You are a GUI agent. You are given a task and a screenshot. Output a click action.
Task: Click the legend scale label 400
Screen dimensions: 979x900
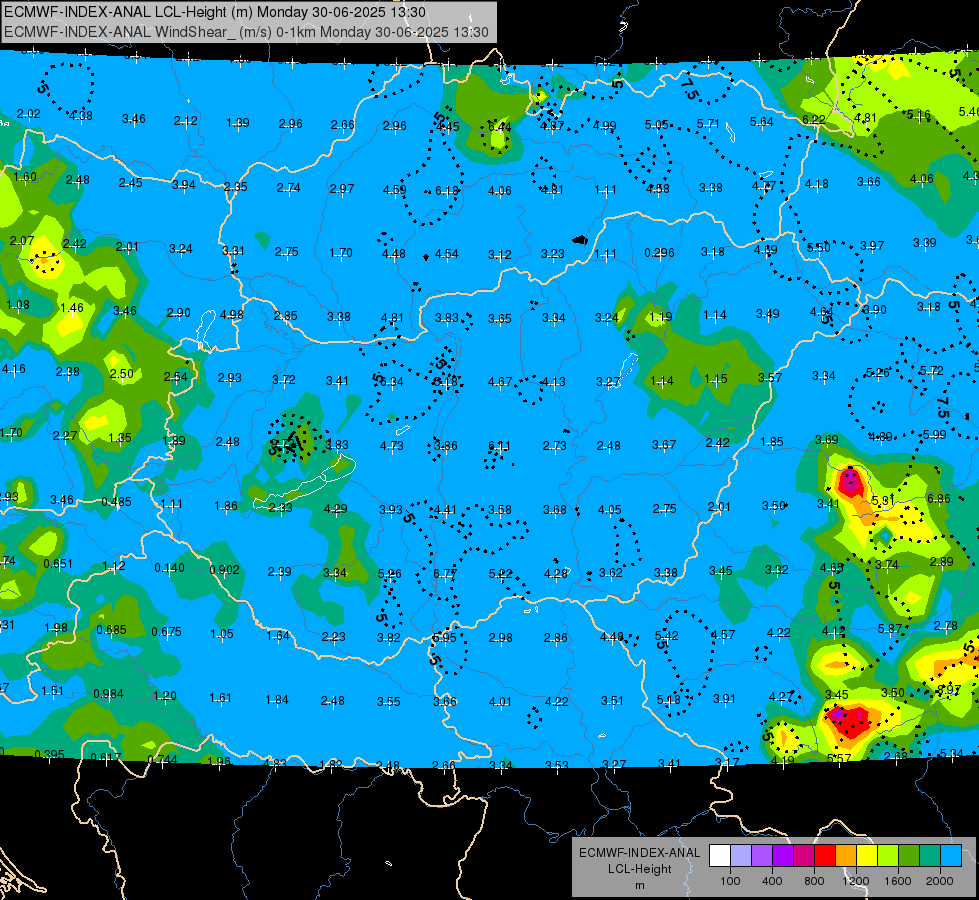[x=772, y=881]
